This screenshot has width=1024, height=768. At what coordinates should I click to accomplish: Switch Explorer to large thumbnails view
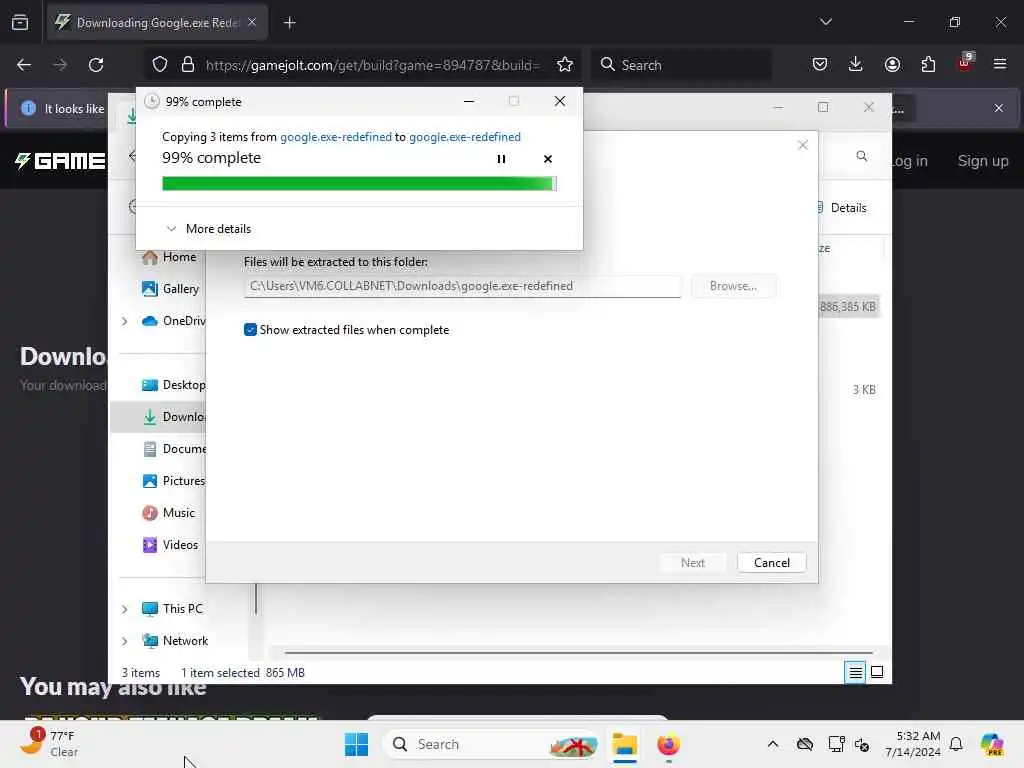877,672
